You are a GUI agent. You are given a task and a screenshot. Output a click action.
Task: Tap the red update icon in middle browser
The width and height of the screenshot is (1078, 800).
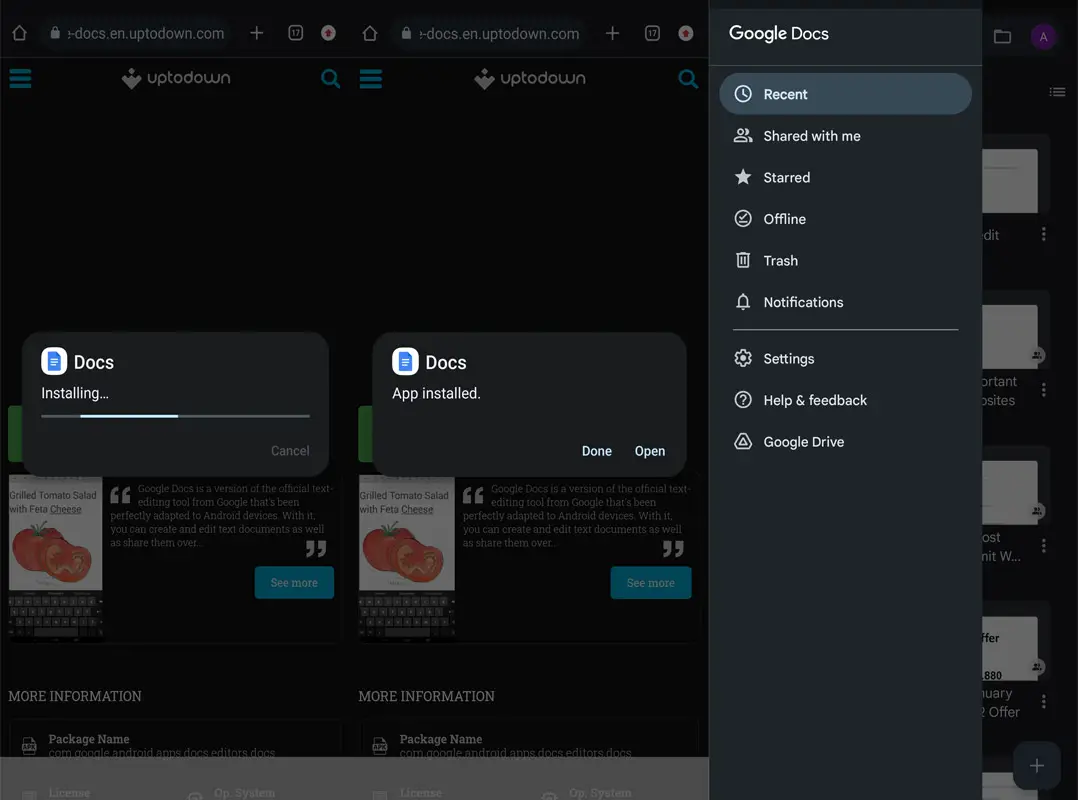[x=685, y=33]
